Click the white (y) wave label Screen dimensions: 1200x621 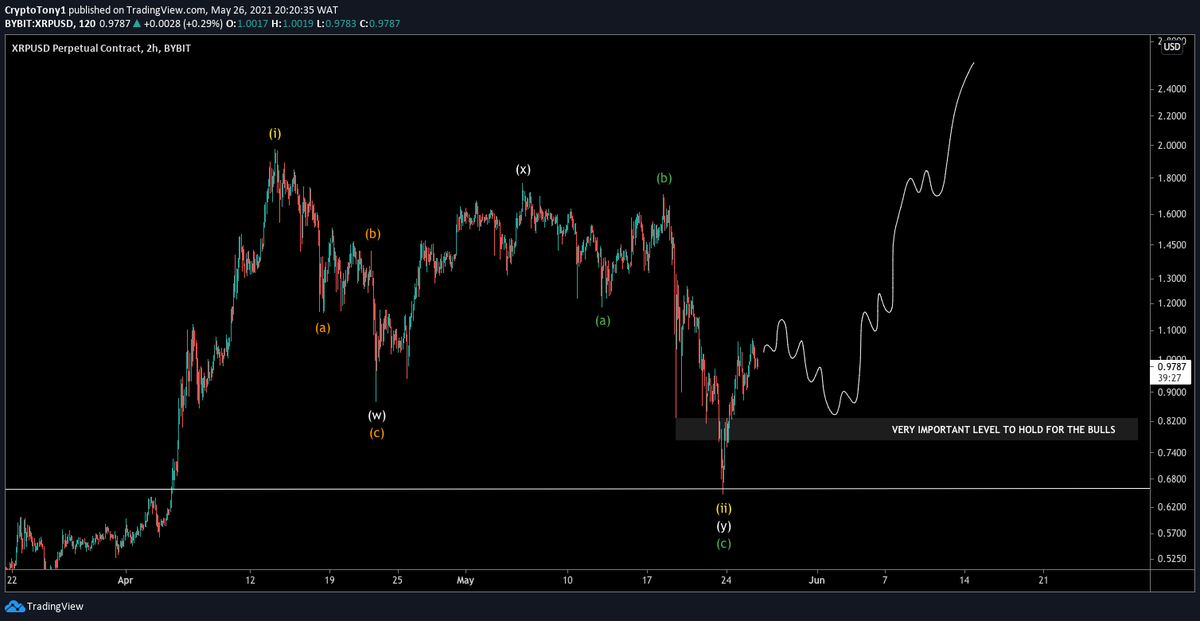pos(723,526)
